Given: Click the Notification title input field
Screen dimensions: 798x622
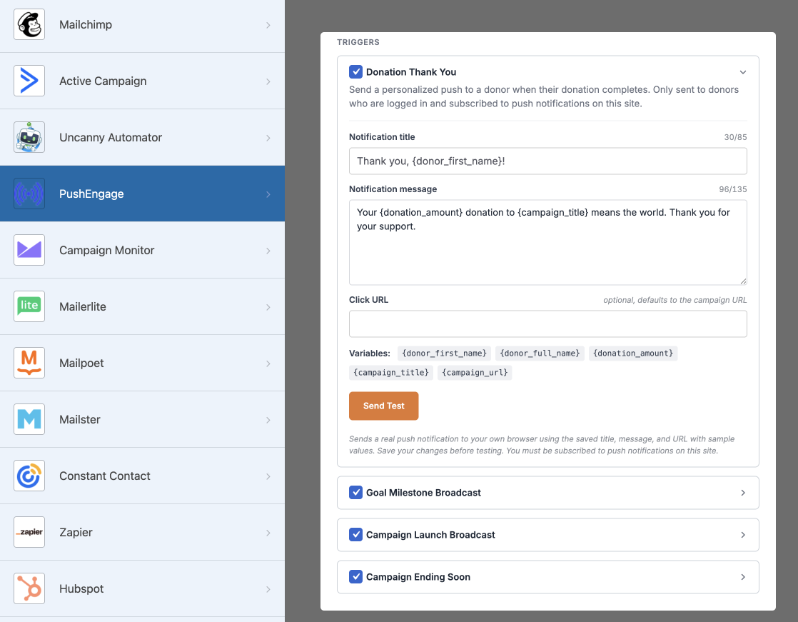Looking at the screenshot, I should coord(548,161).
